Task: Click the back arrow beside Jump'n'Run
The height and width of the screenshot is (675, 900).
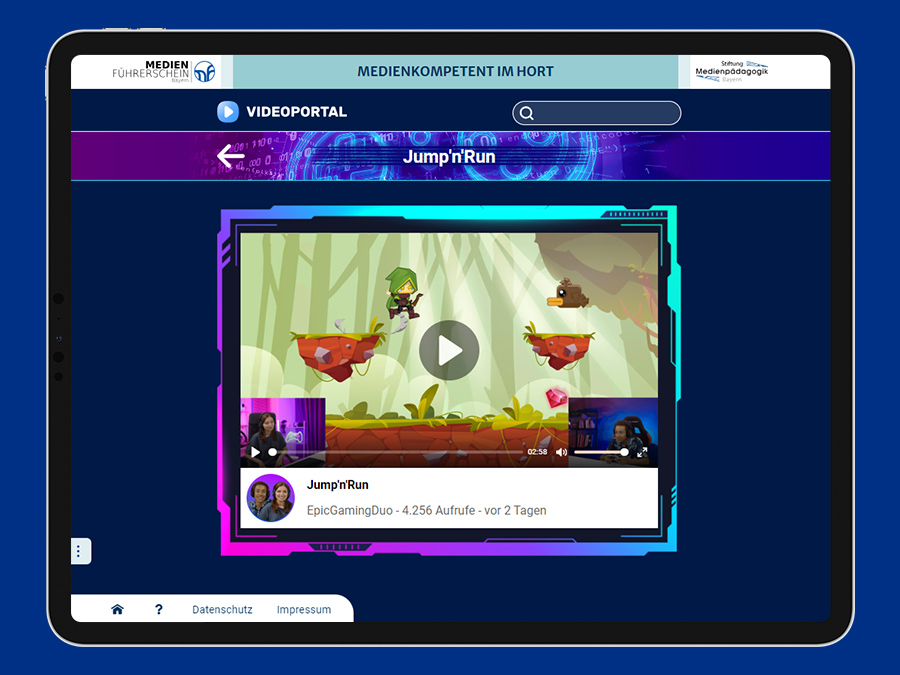Action: pyautogui.click(x=231, y=156)
